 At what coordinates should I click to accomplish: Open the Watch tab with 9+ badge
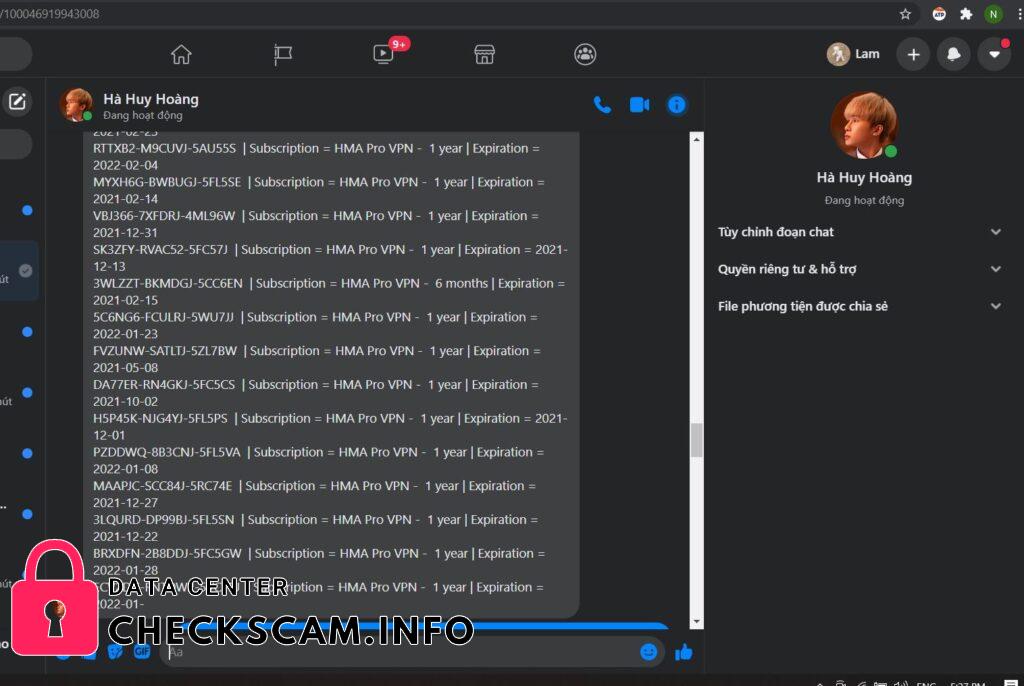point(384,54)
